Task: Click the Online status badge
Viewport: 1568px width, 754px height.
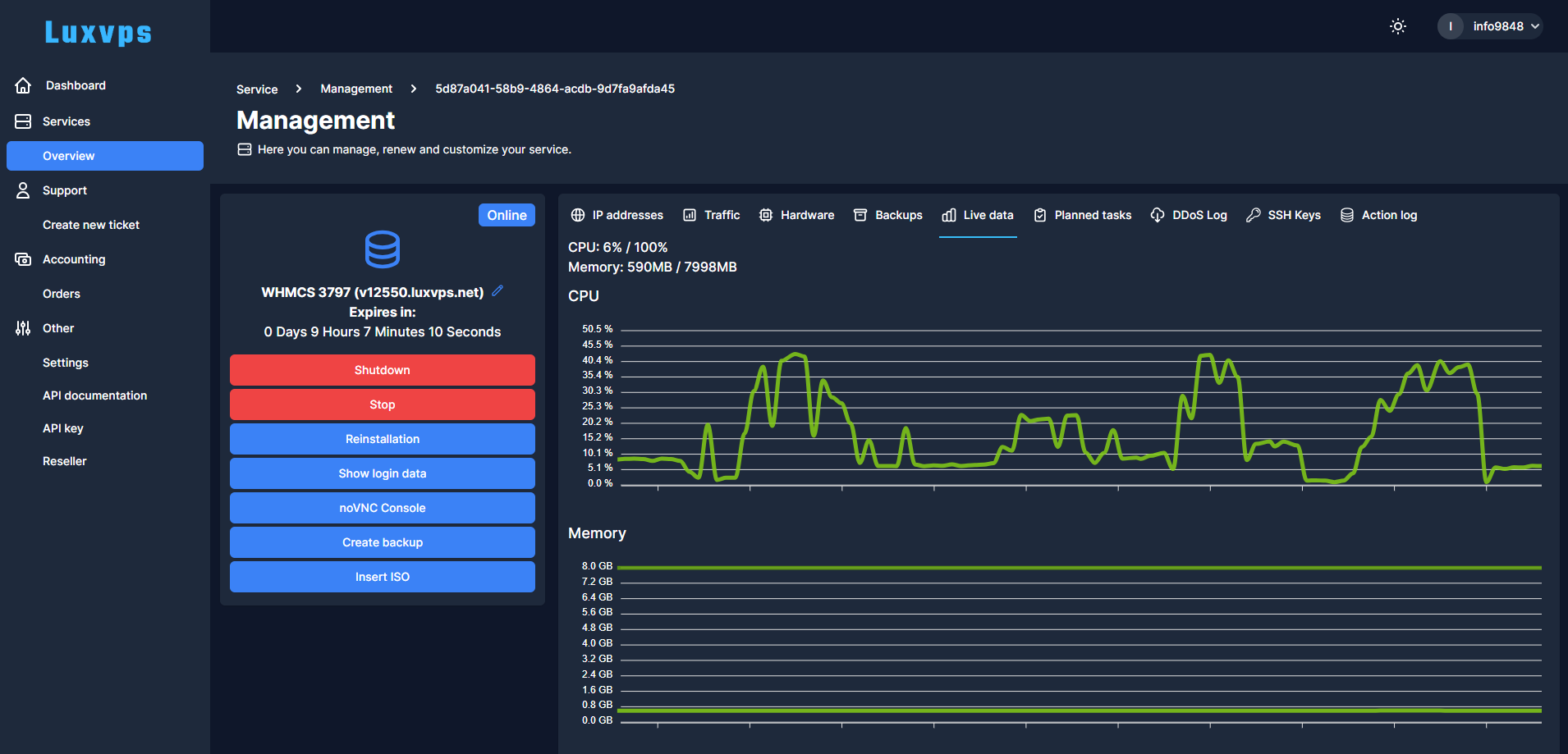Action: [x=507, y=215]
